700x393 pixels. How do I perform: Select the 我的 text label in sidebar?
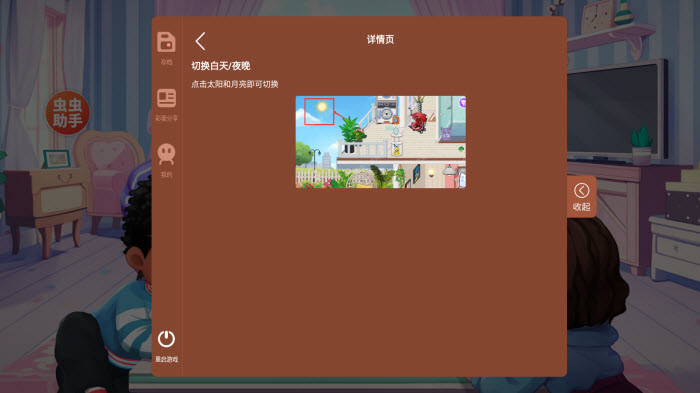166,175
